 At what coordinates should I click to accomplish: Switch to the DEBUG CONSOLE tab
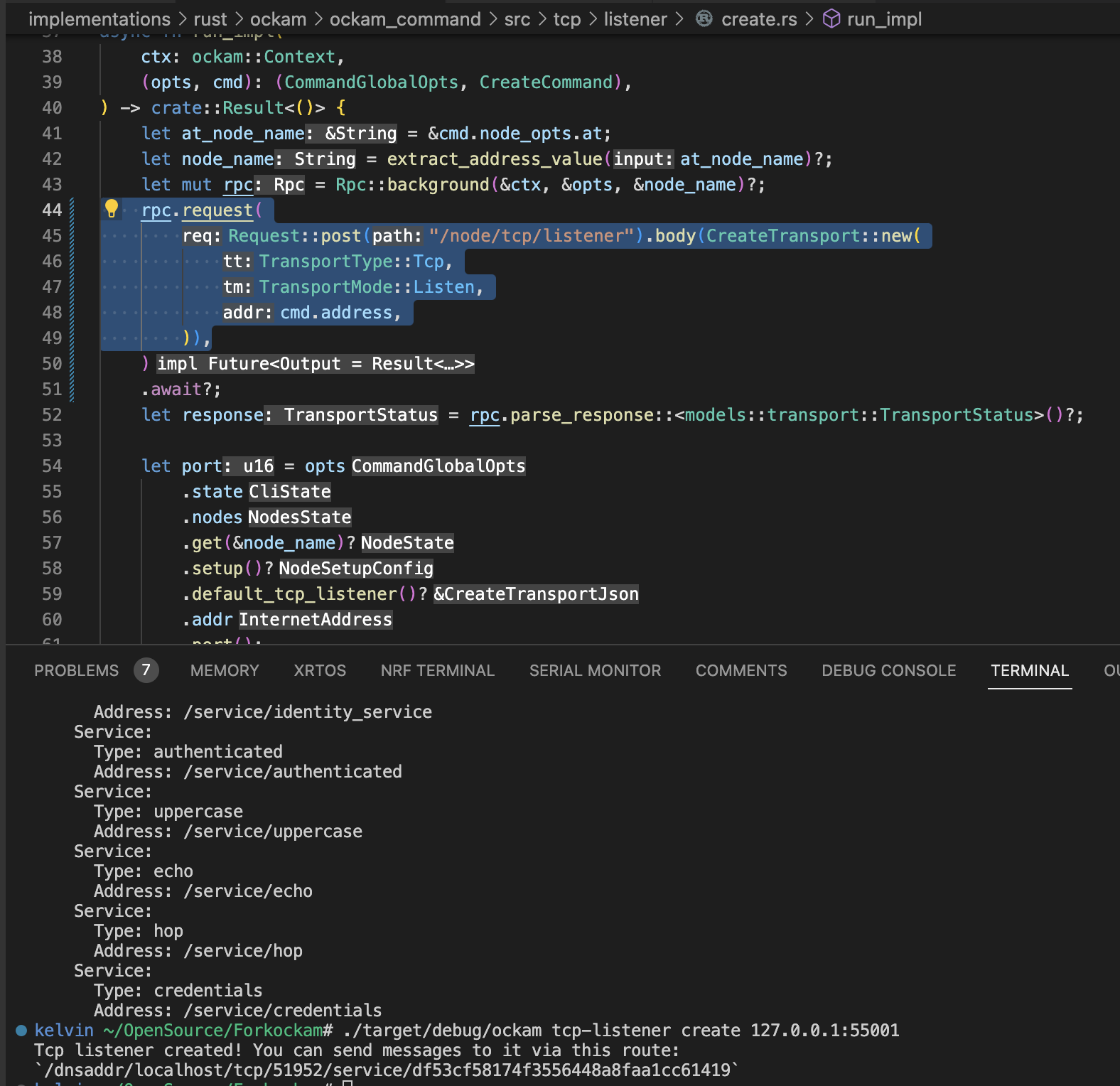[889, 670]
